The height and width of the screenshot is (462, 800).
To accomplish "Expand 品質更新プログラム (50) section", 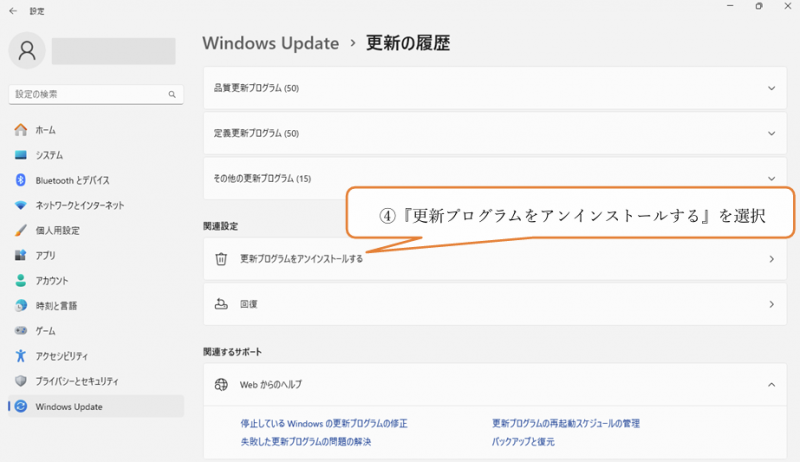I will pos(490,88).
